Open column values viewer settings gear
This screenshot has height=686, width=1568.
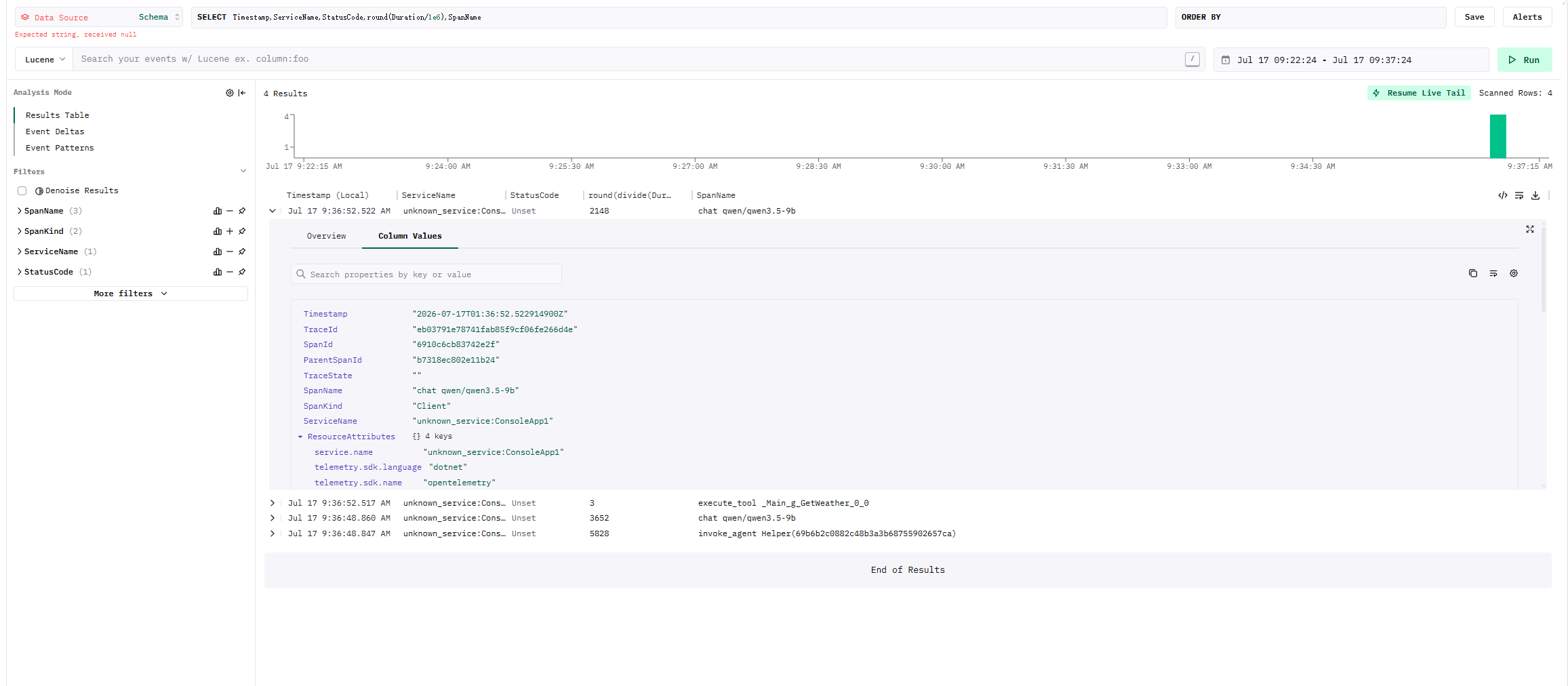(x=1514, y=274)
